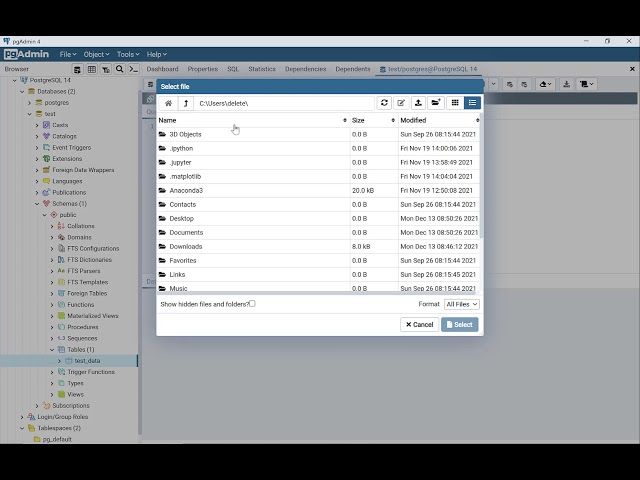Switch file dialog to grid view
640x480 pixels.
click(455, 103)
